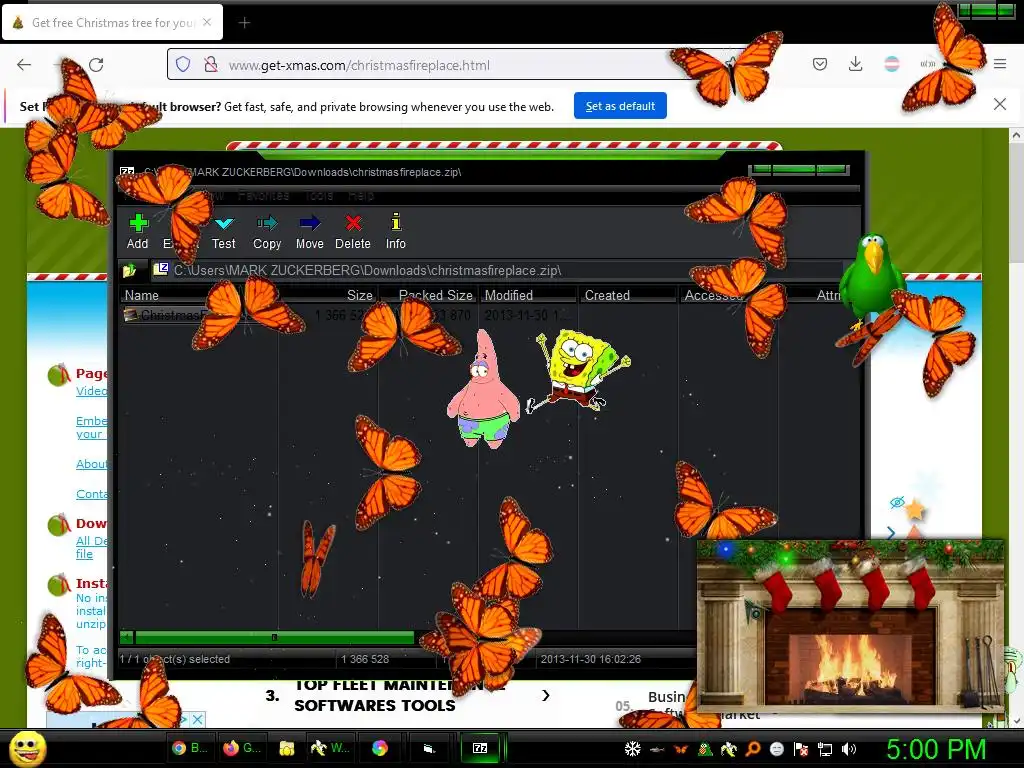This screenshot has height=768, width=1024.
Task: Select the "Get free Christmas tree" browser tab
Action: (x=112, y=23)
